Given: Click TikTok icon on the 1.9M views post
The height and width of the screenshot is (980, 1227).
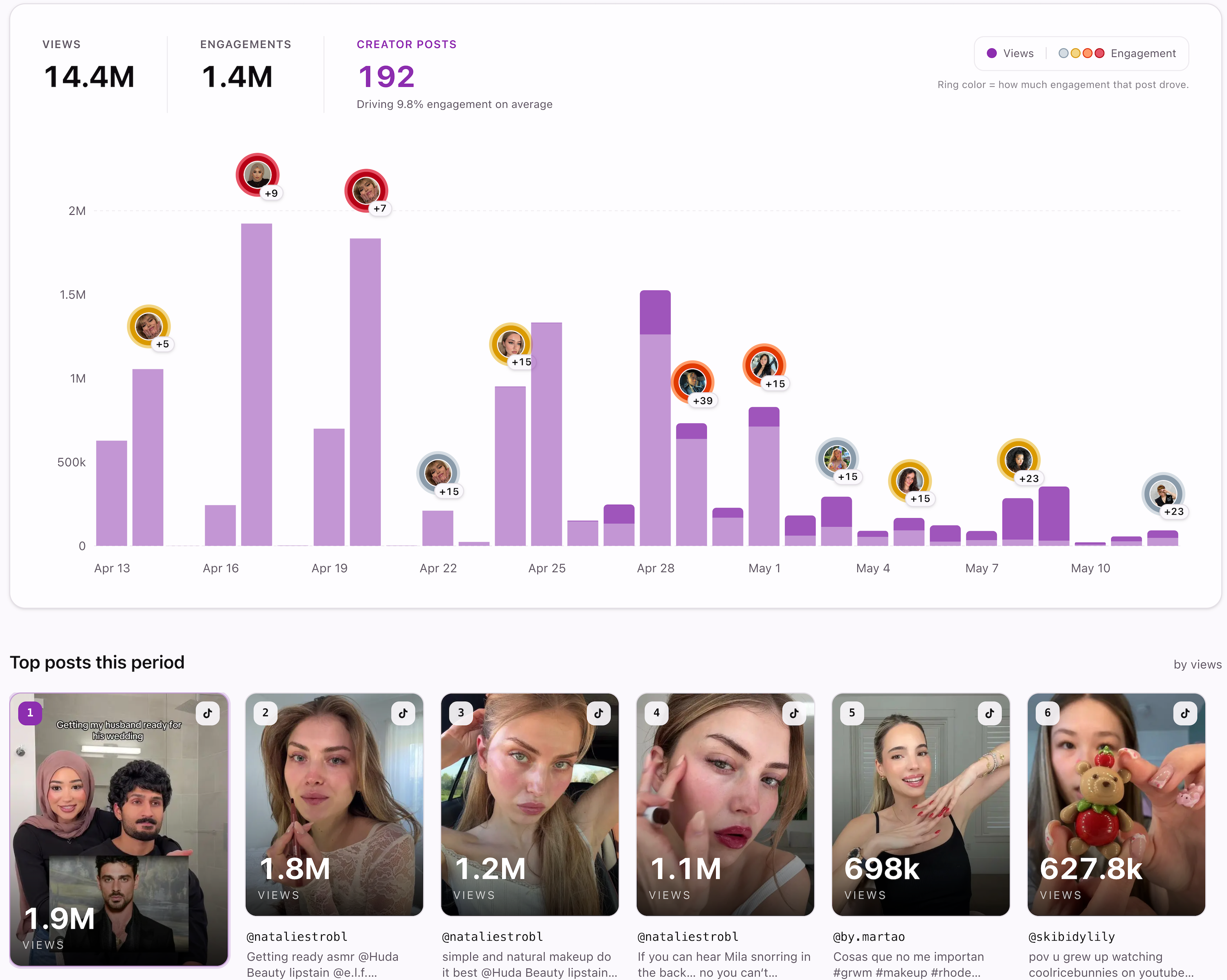Looking at the screenshot, I should (208, 713).
